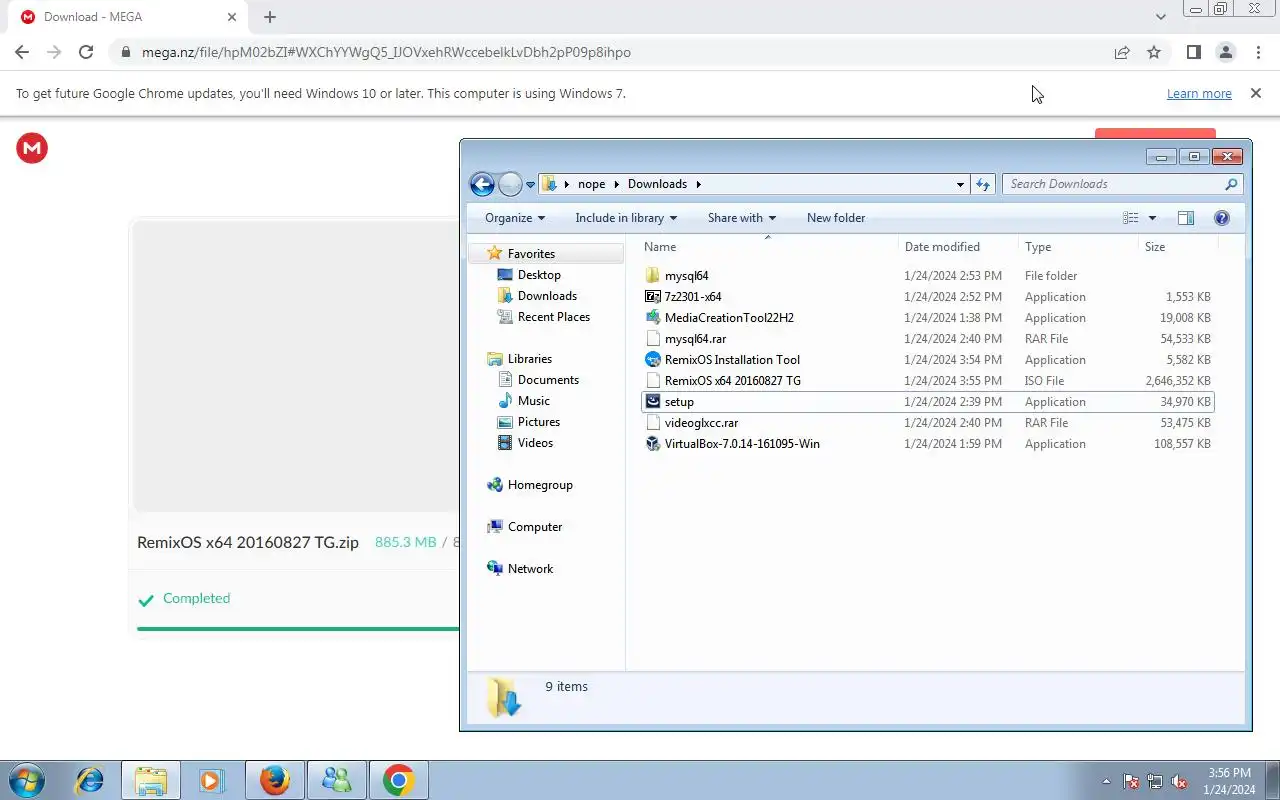The image size is (1280, 800).
Task: Select RemixOS x64 20160827 TG ISO file
Action: click(732, 381)
